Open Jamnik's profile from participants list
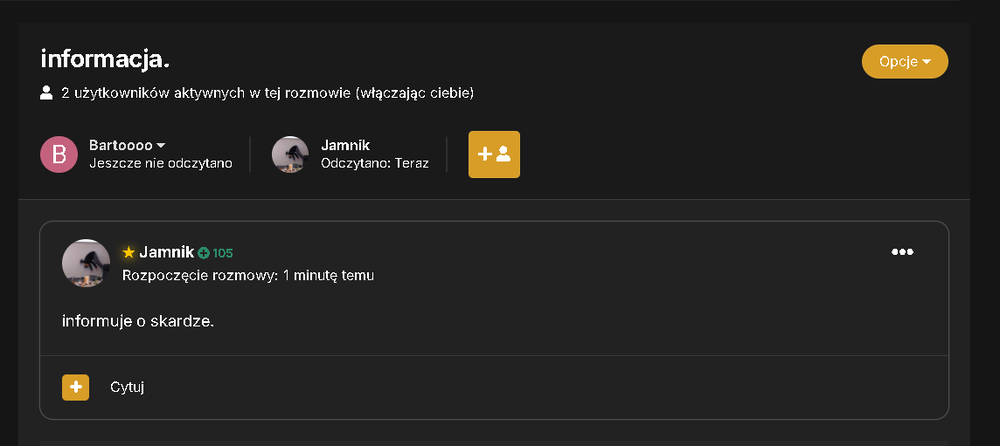The width and height of the screenshot is (1000, 446). [346, 145]
